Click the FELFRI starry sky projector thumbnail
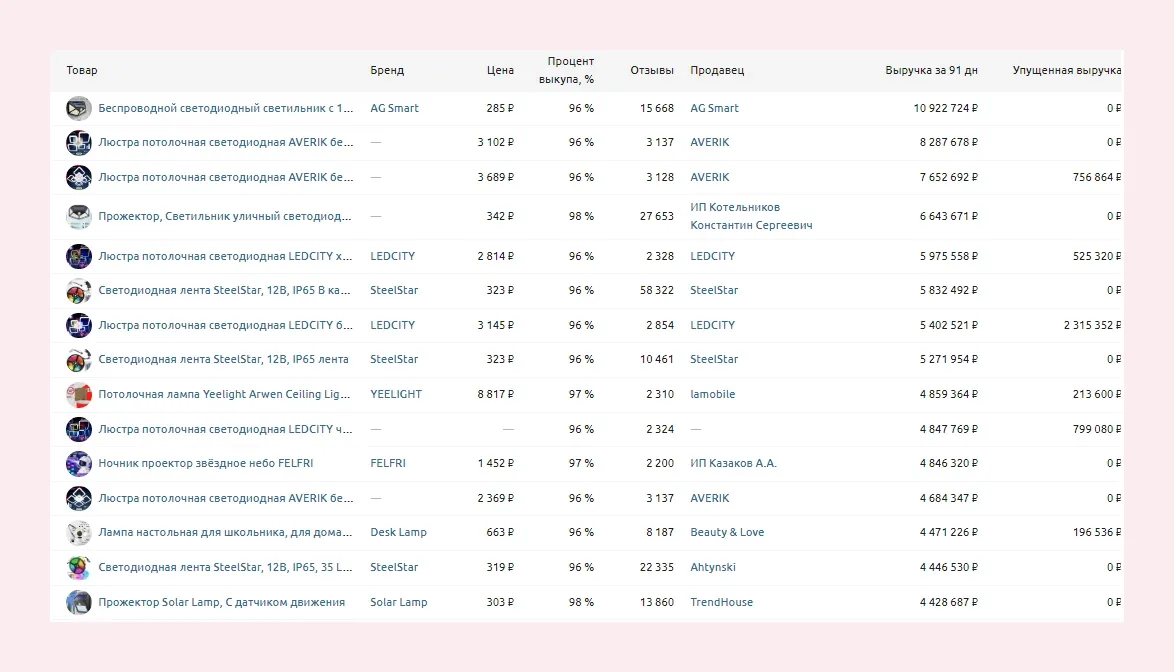This screenshot has width=1174, height=672. pyautogui.click(x=79, y=463)
